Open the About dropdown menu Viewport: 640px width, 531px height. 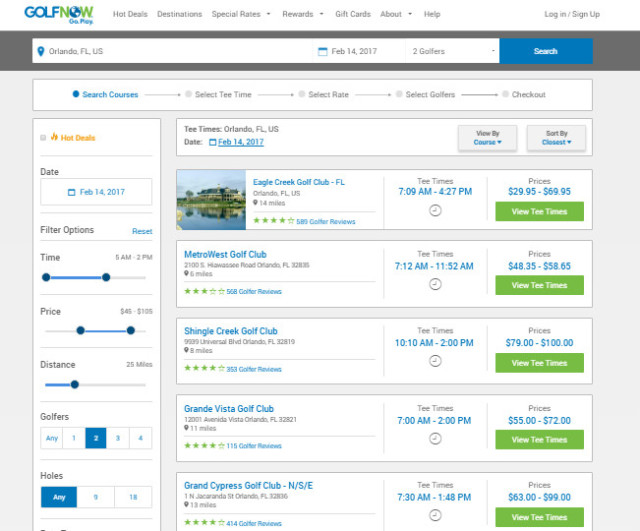point(396,14)
